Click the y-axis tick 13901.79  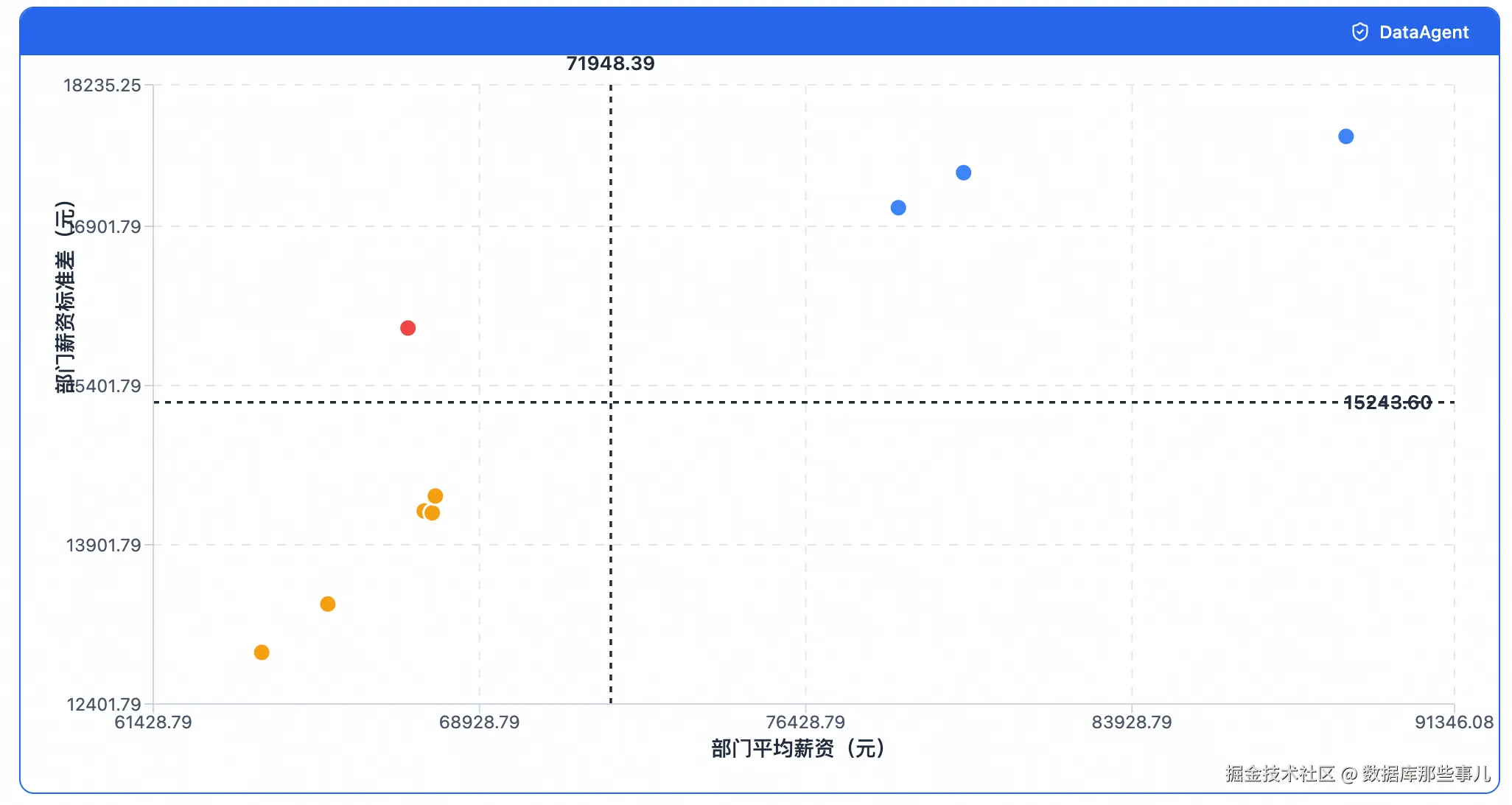pyautogui.click(x=103, y=546)
